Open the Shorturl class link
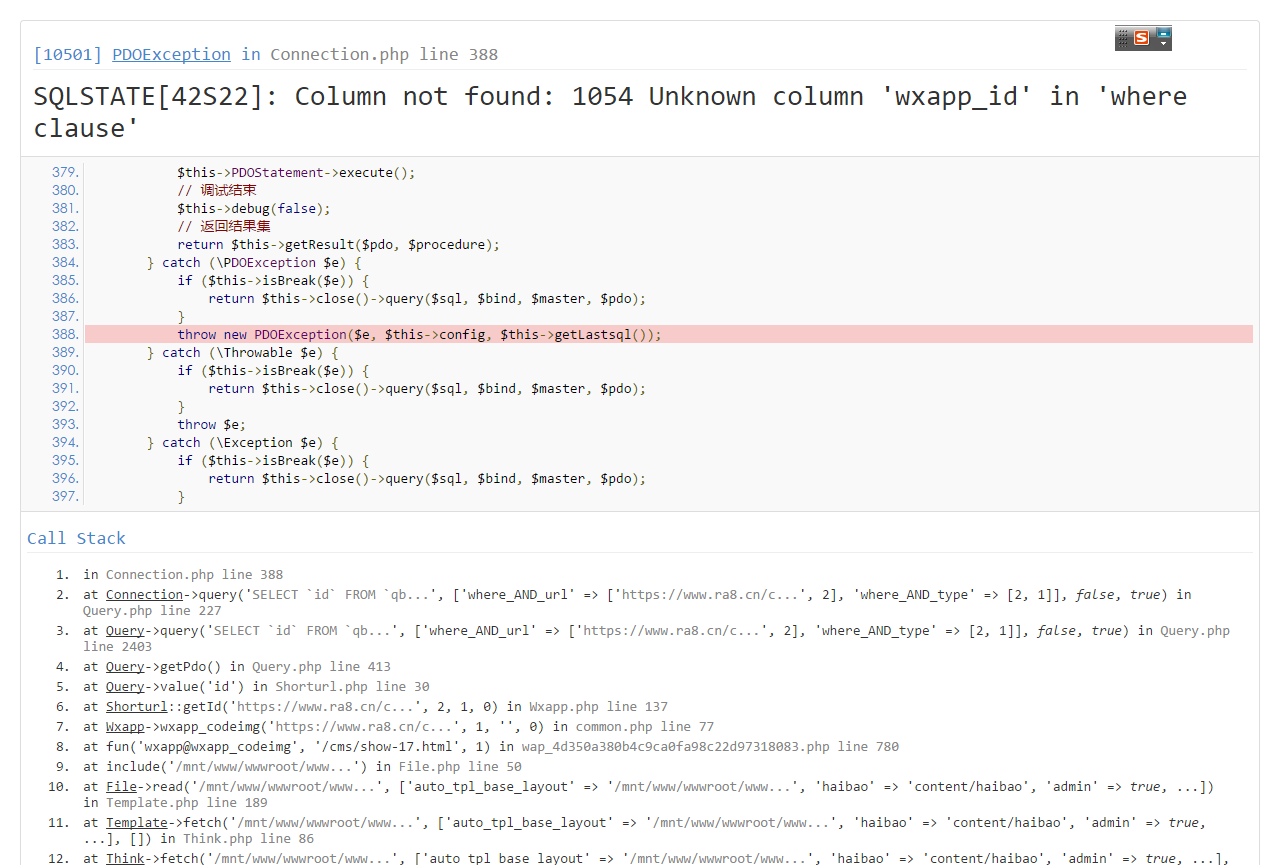The height and width of the screenshot is (865, 1280). (x=136, y=706)
